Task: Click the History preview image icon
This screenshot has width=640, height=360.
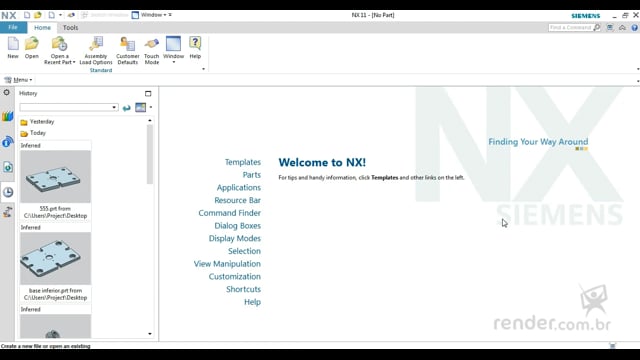Action: coord(140,107)
